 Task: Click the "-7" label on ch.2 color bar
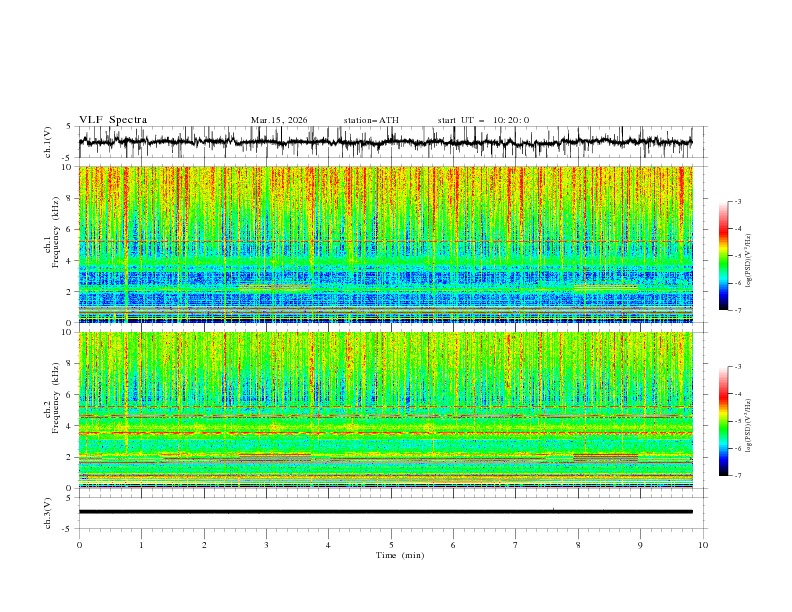(x=738, y=476)
